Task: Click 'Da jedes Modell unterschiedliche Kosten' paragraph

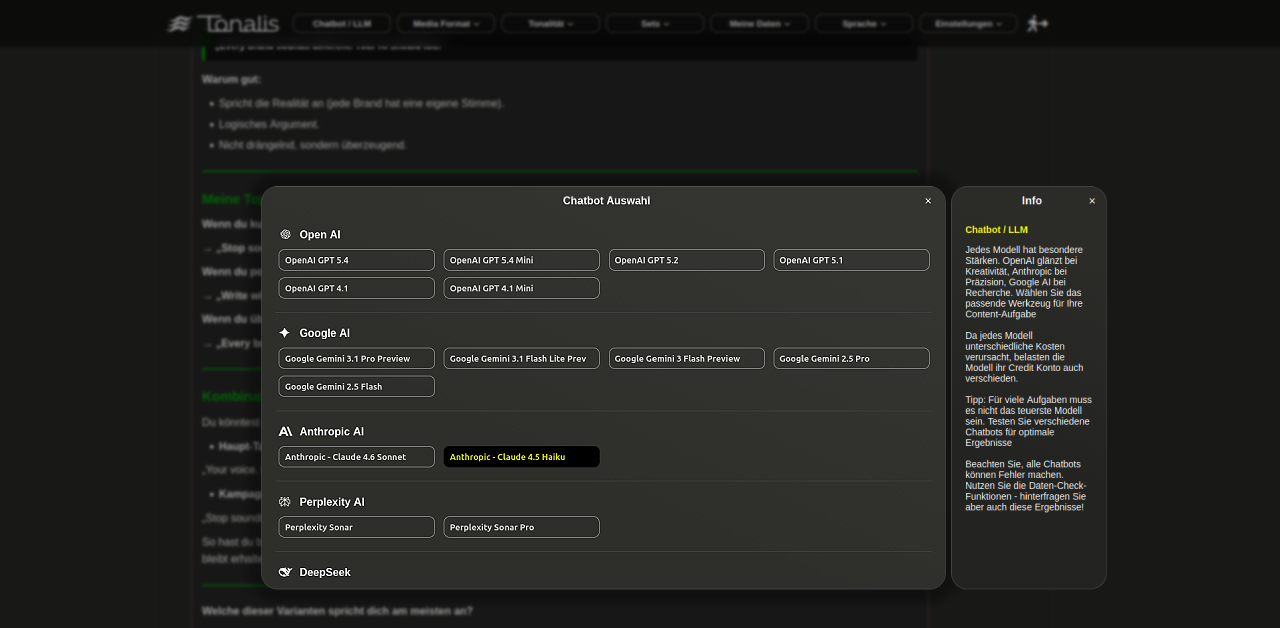Action: pyautogui.click(x=1024, y=357)
